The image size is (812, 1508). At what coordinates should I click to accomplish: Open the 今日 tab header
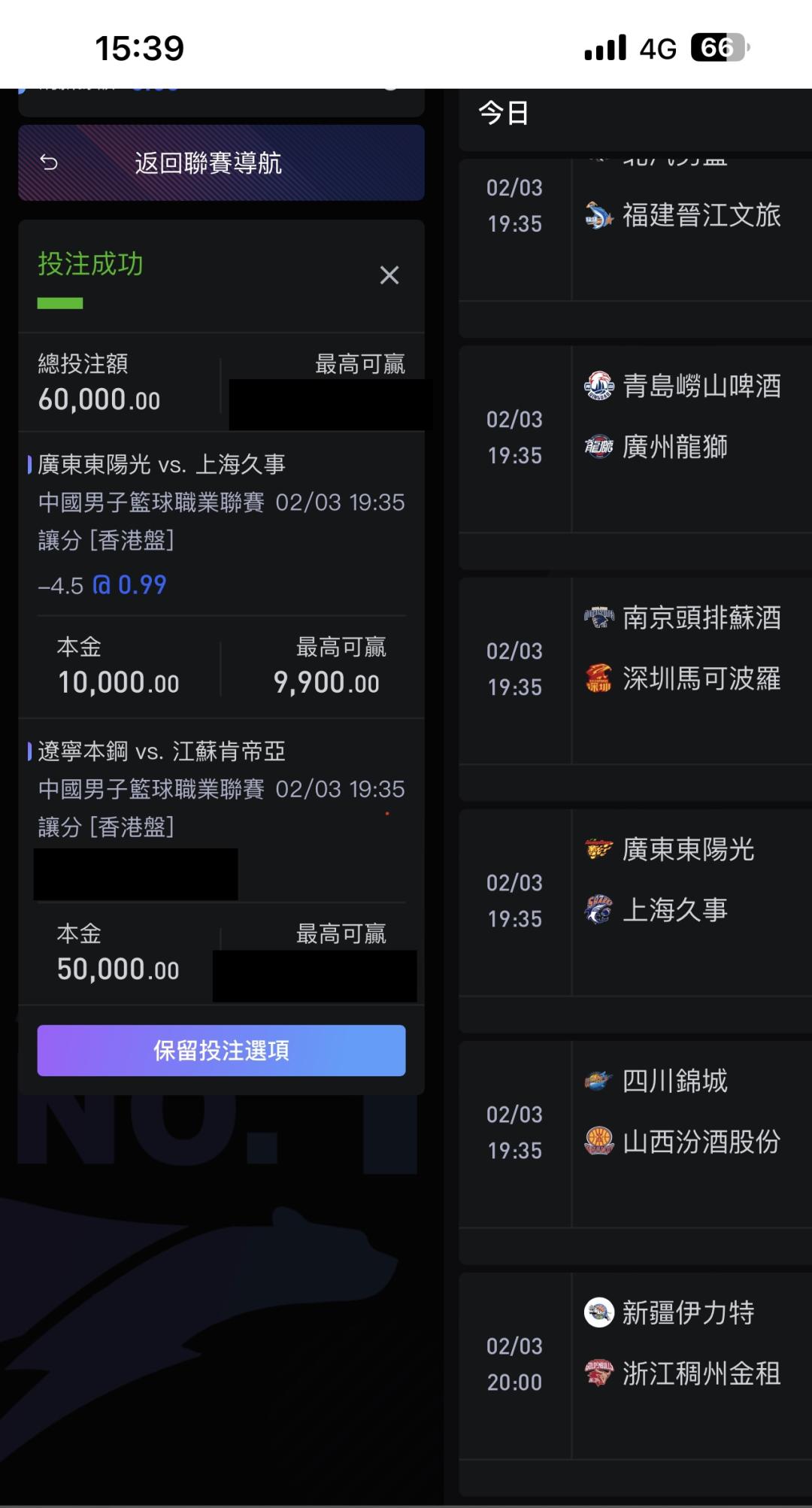[x=504, y=114]
